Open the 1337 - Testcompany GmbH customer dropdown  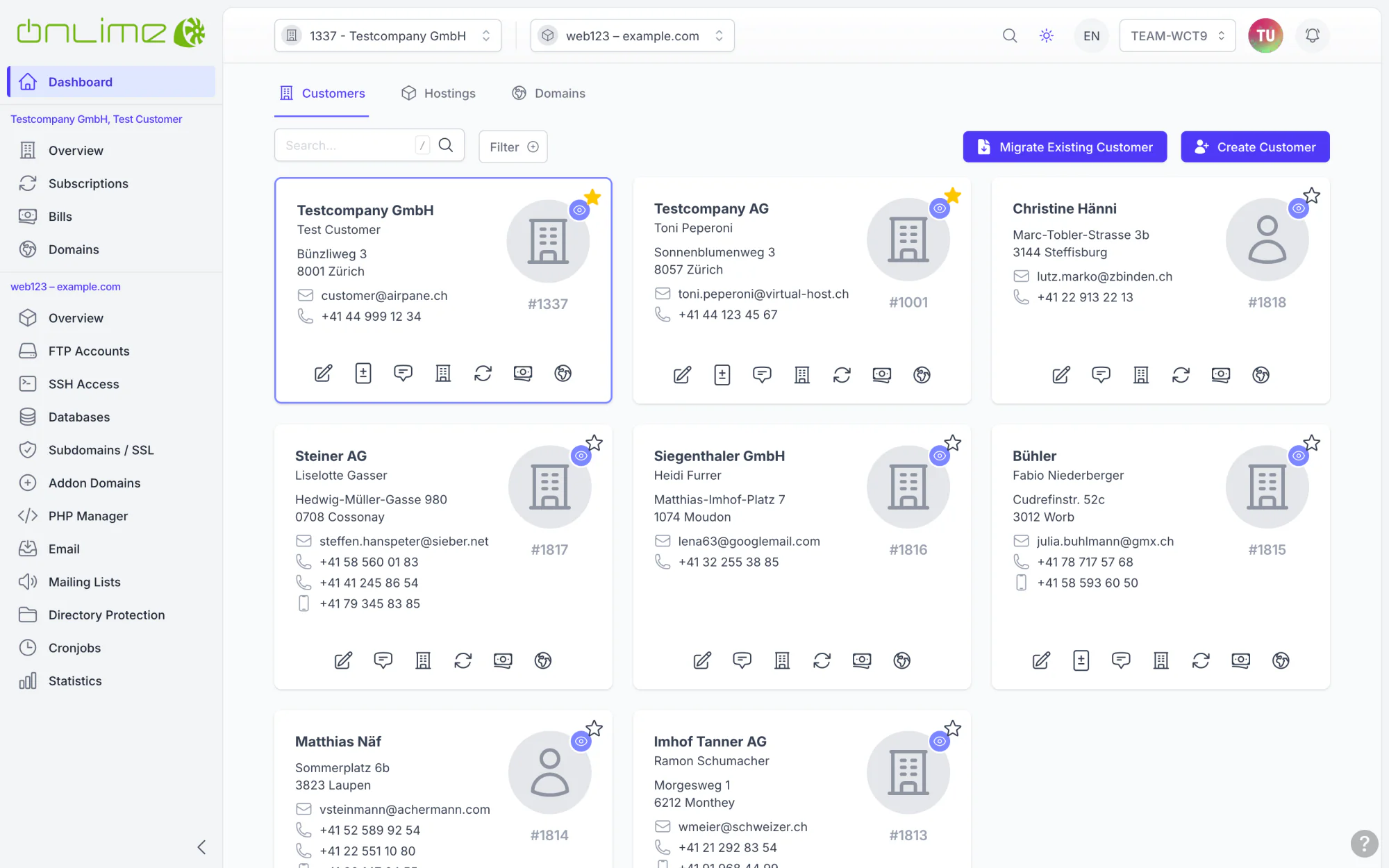point(388,35)
